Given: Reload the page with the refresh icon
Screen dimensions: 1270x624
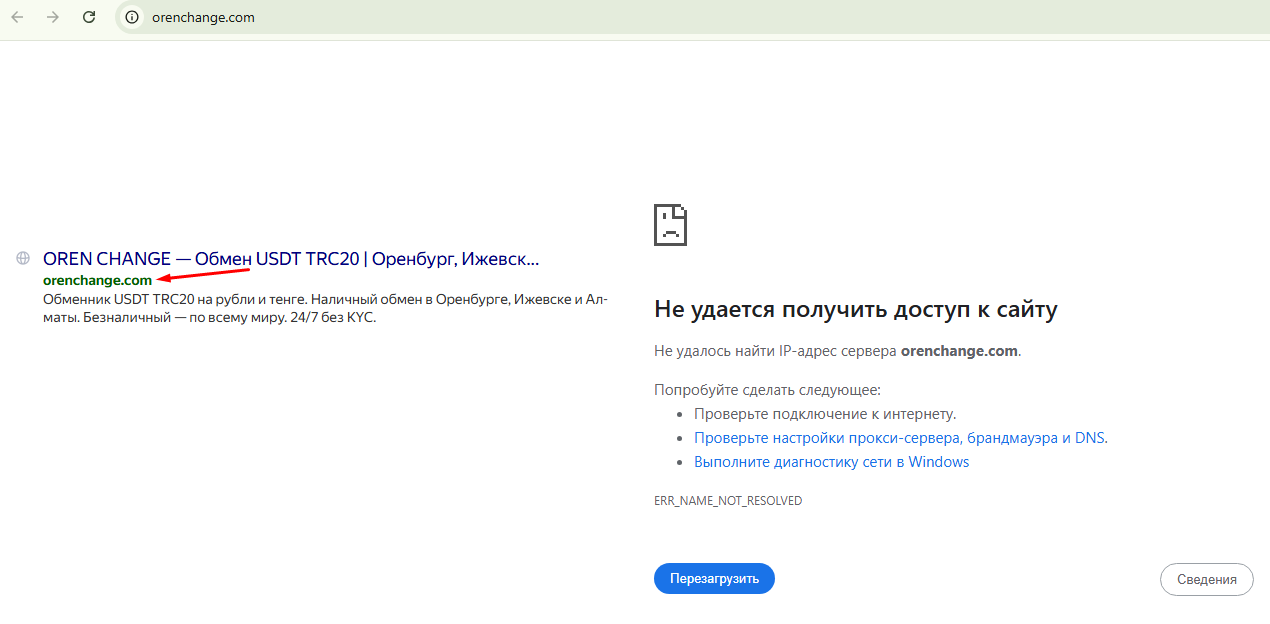Looking at the screenshot, I should (x=89, y=17).
